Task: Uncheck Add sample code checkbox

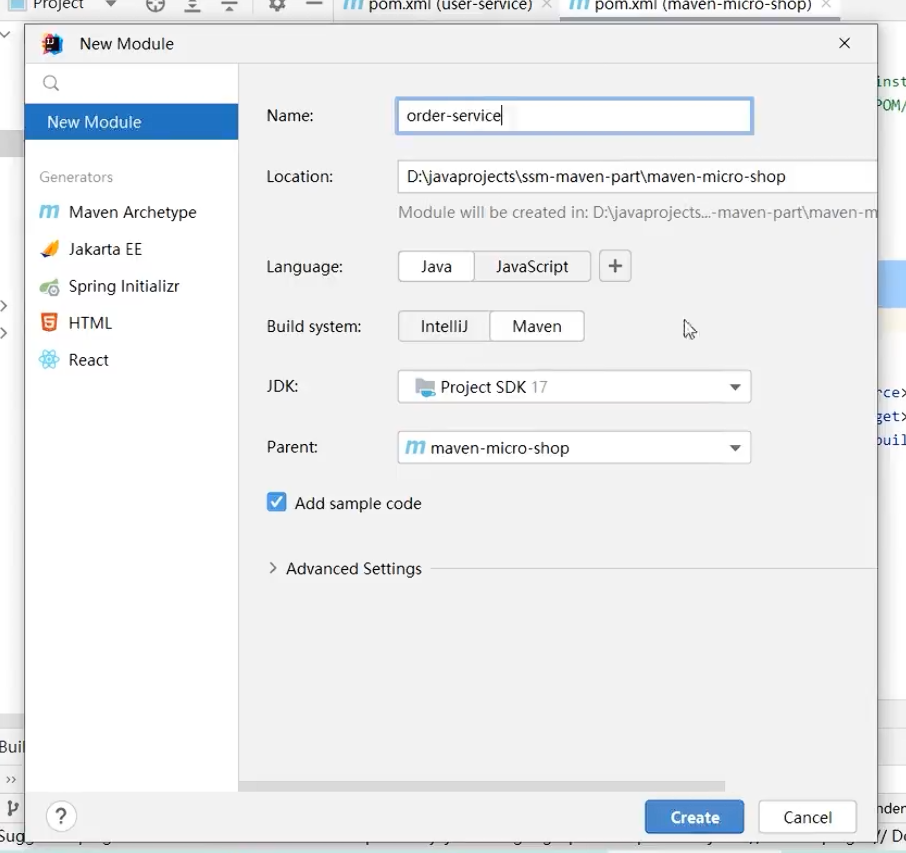Action: 276,502
